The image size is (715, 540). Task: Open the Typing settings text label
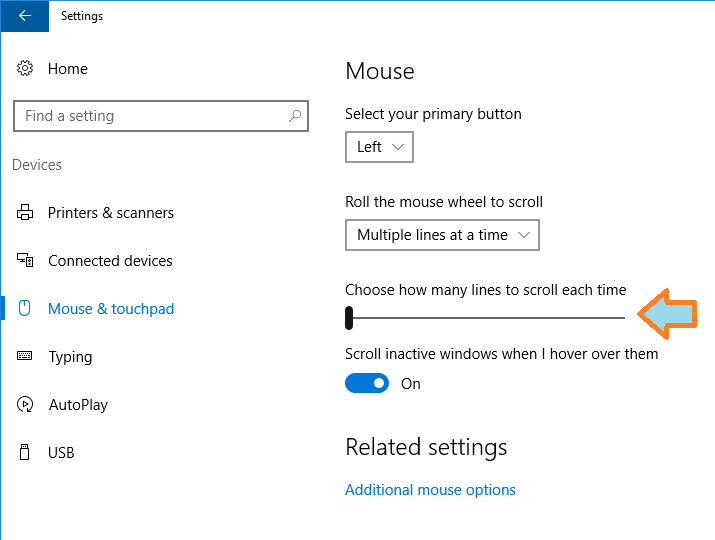(x=70, y=357)
